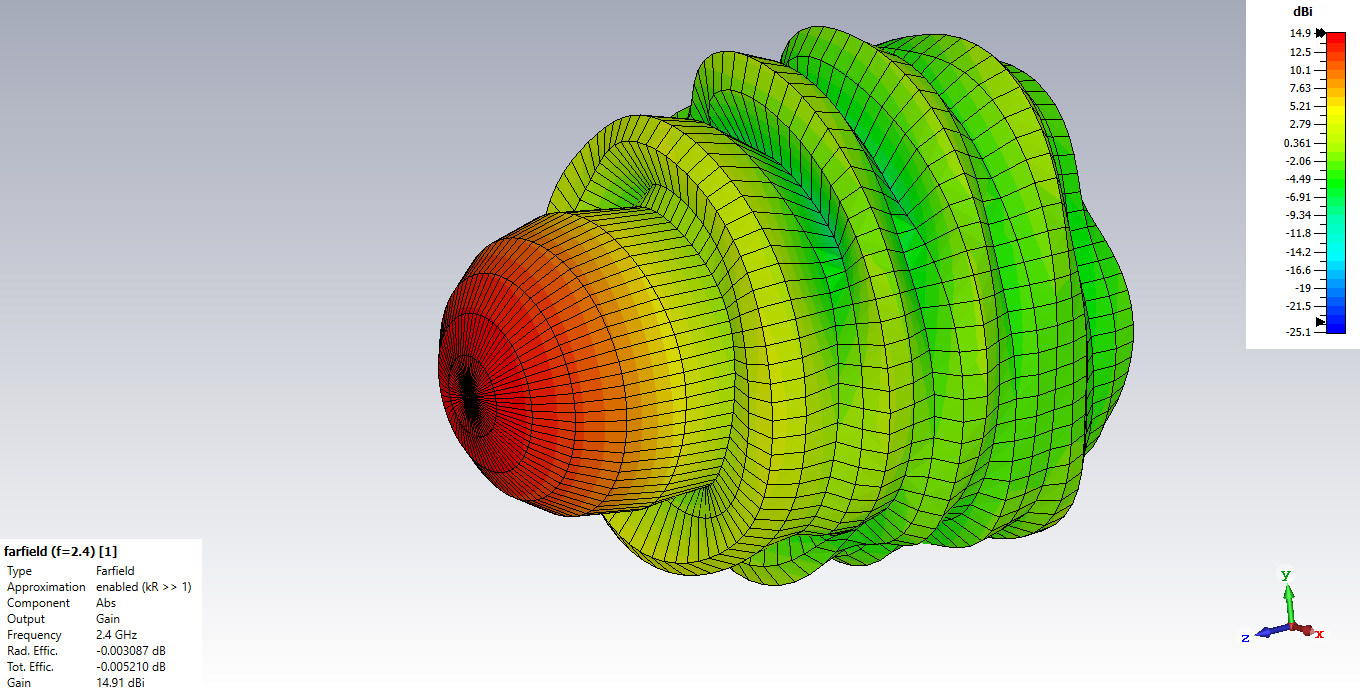Click the blue Z axis arrow

(x=1266, y=632)
